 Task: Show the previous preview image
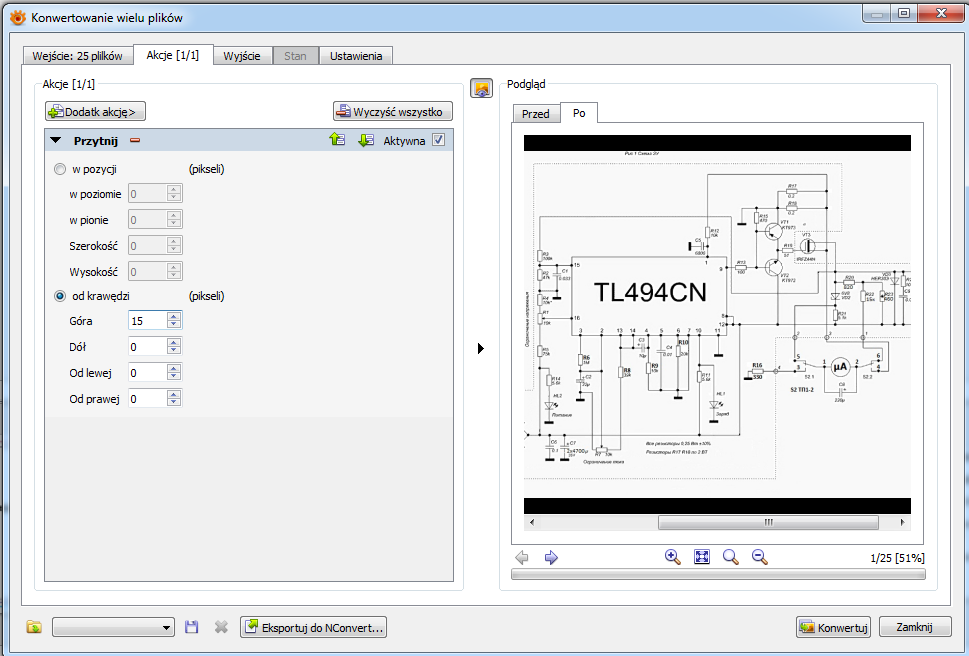click(522, 557)
